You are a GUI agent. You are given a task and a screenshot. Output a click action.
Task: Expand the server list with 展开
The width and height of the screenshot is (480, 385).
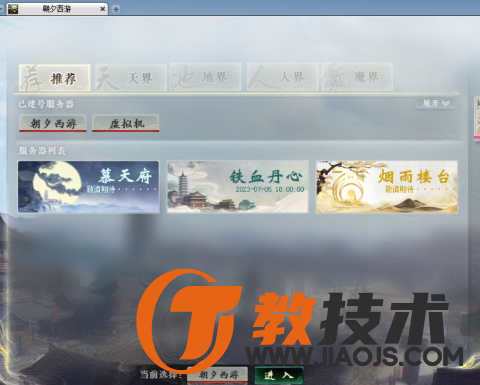pos(436,104)
